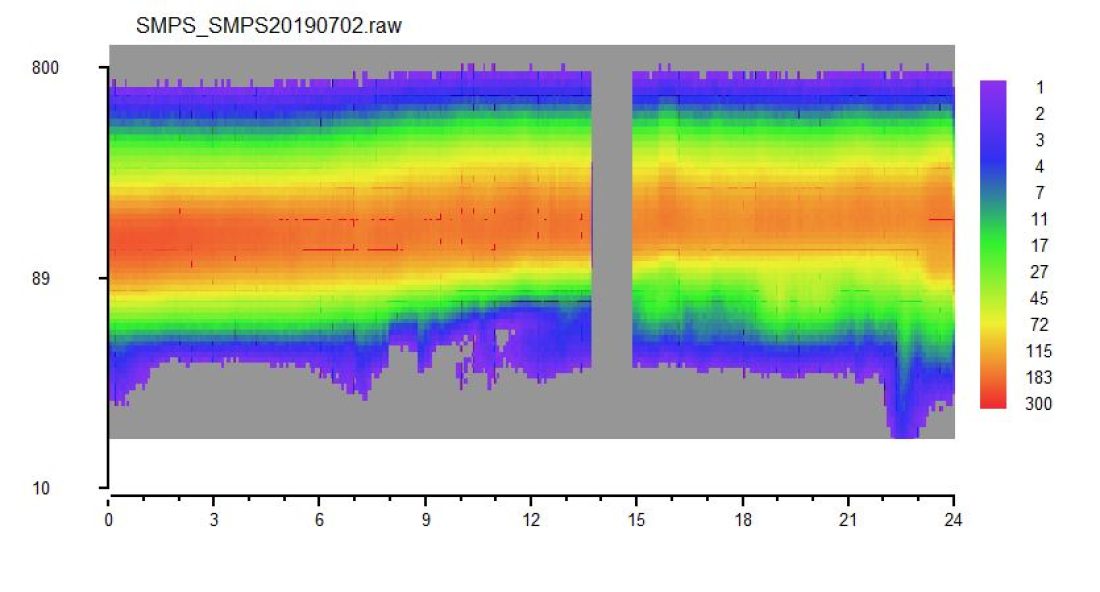Click the SMPS_SMPS20190702.raw chart title
1100x592 pixels.
pos(268,26)
